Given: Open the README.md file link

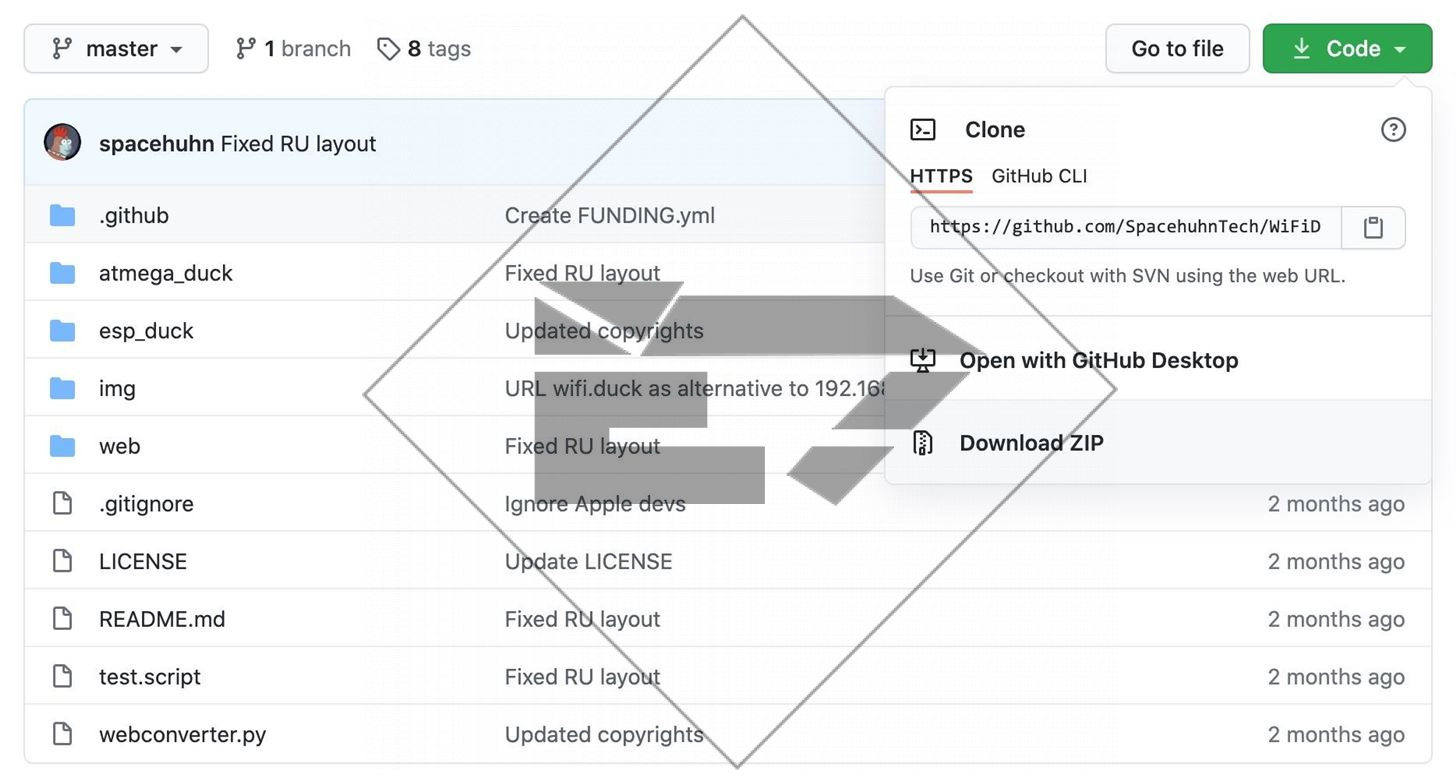Looking at the screenshot, I should click(162, 619).
